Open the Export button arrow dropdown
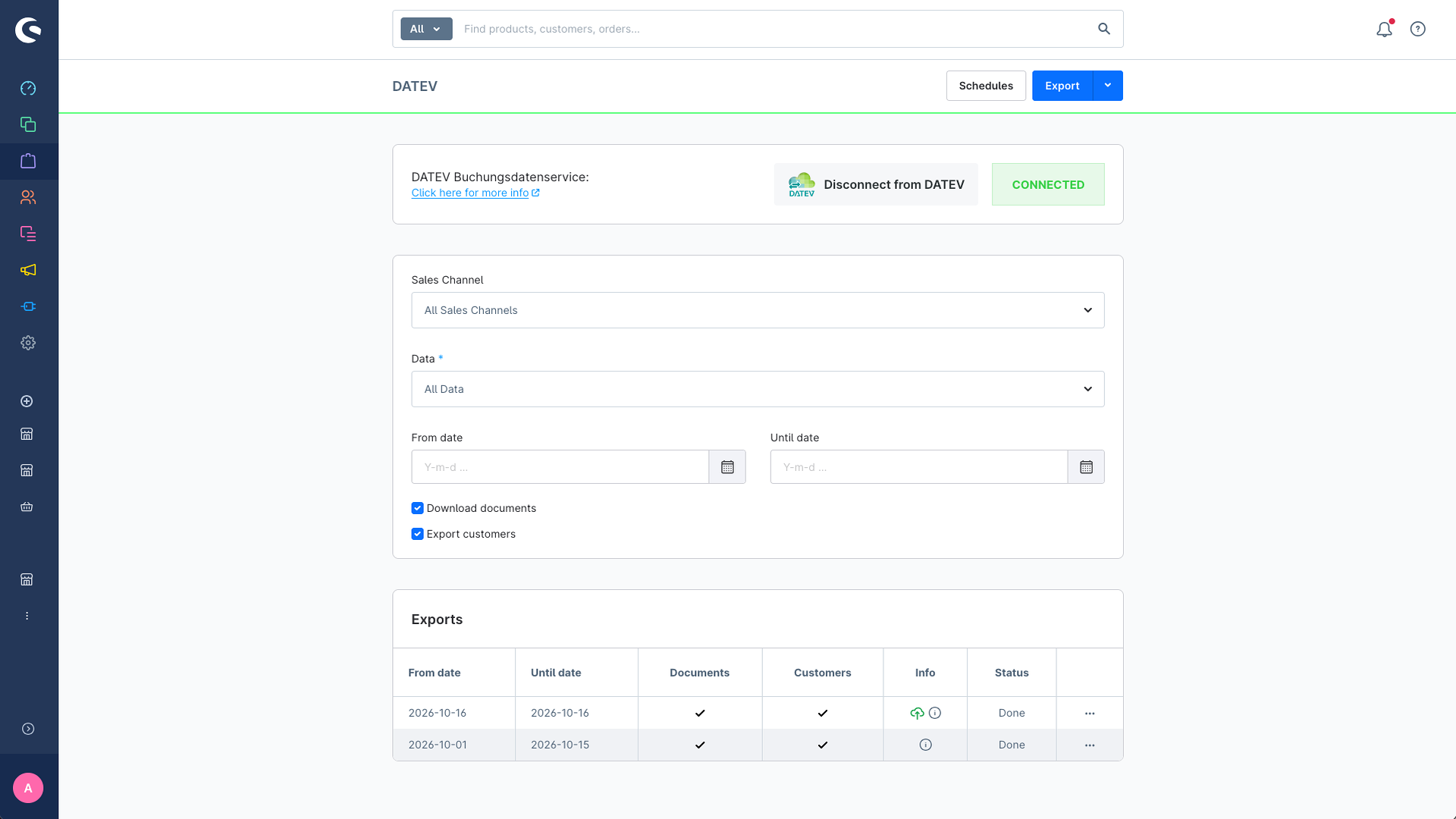The width and height of the screenshot is (1456, 819). (x=1107, y=86)
